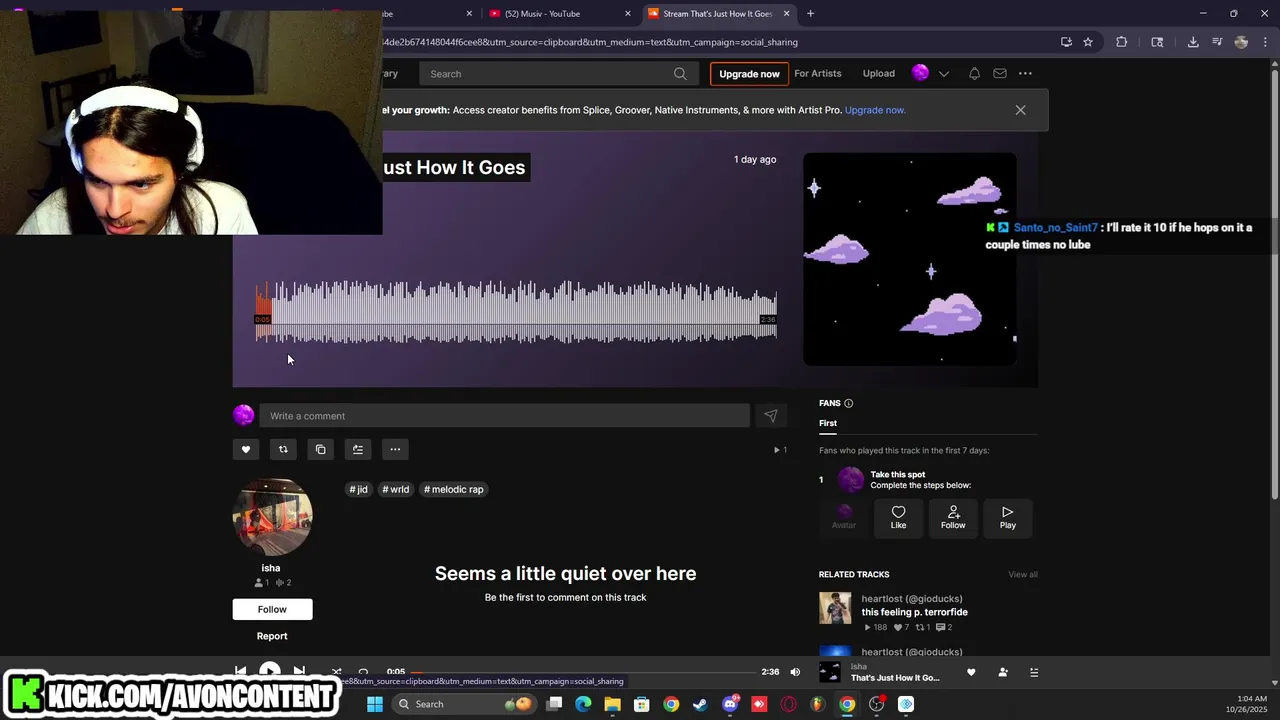This screenshot has height=720, width=1280.
Task: Open the header profile avatar
Action: [x=920, y=73]
